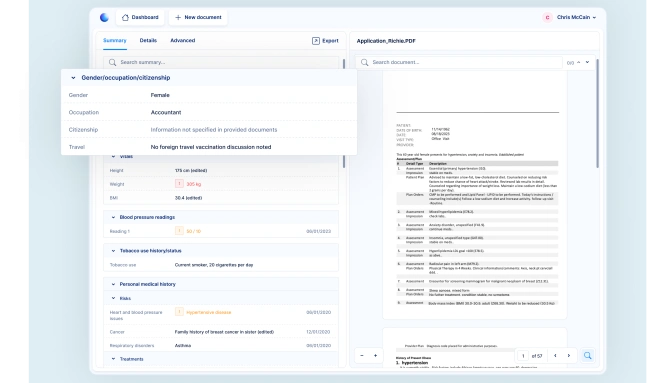Collapse Personal medical history section

coord(113,284)
